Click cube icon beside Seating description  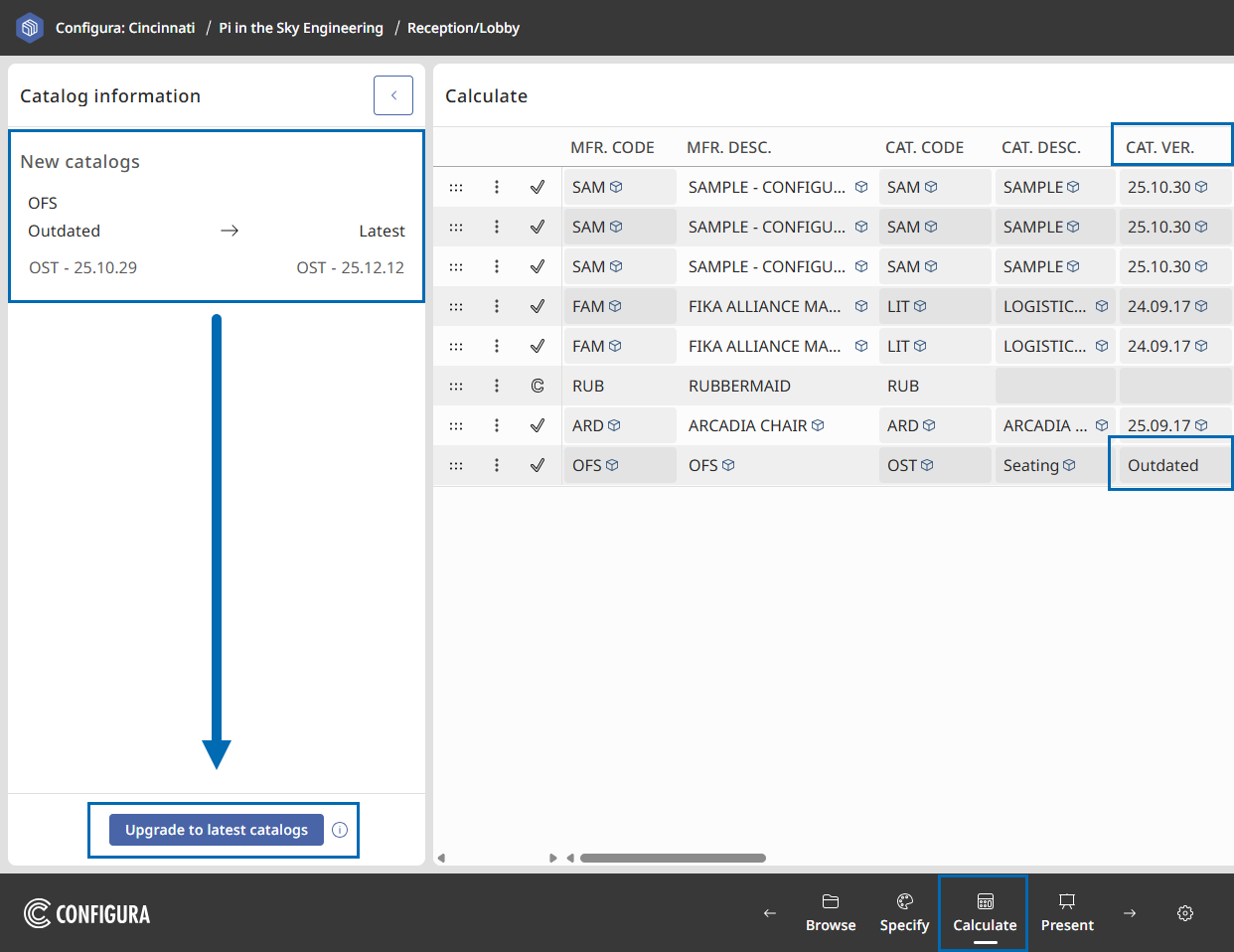click(x=1069, y=465)
